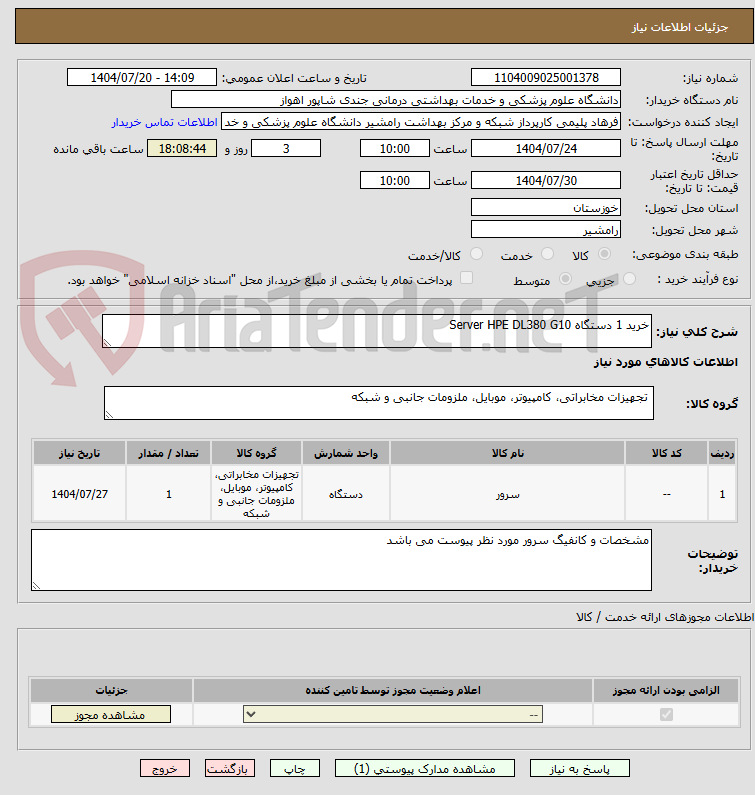The width and height of the screenshot is (755, 795).
Task: Click the table گروه کالا column header
Action: [x=257, y=453]
